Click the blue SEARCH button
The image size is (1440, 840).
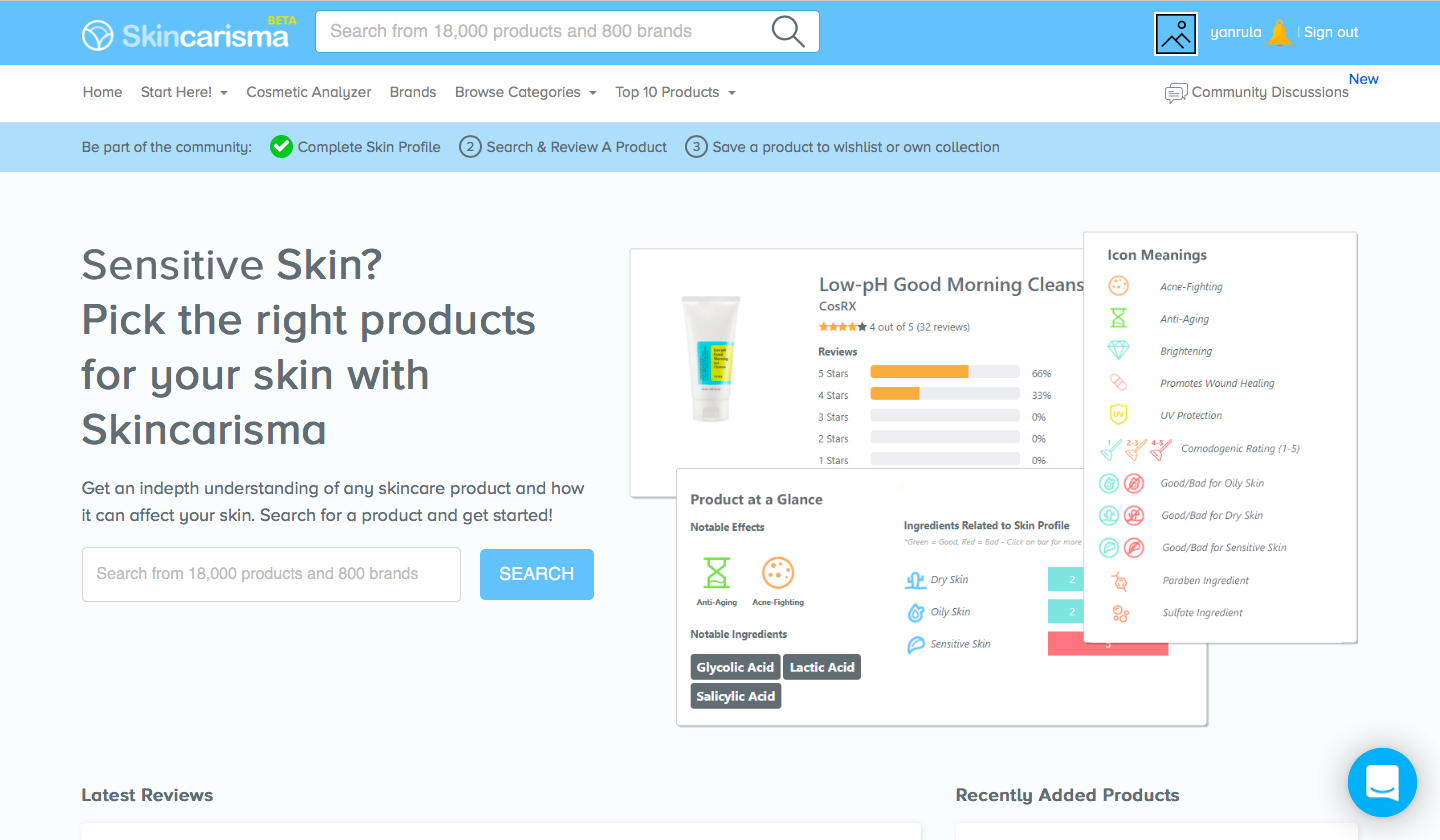[x=537, y=574]
